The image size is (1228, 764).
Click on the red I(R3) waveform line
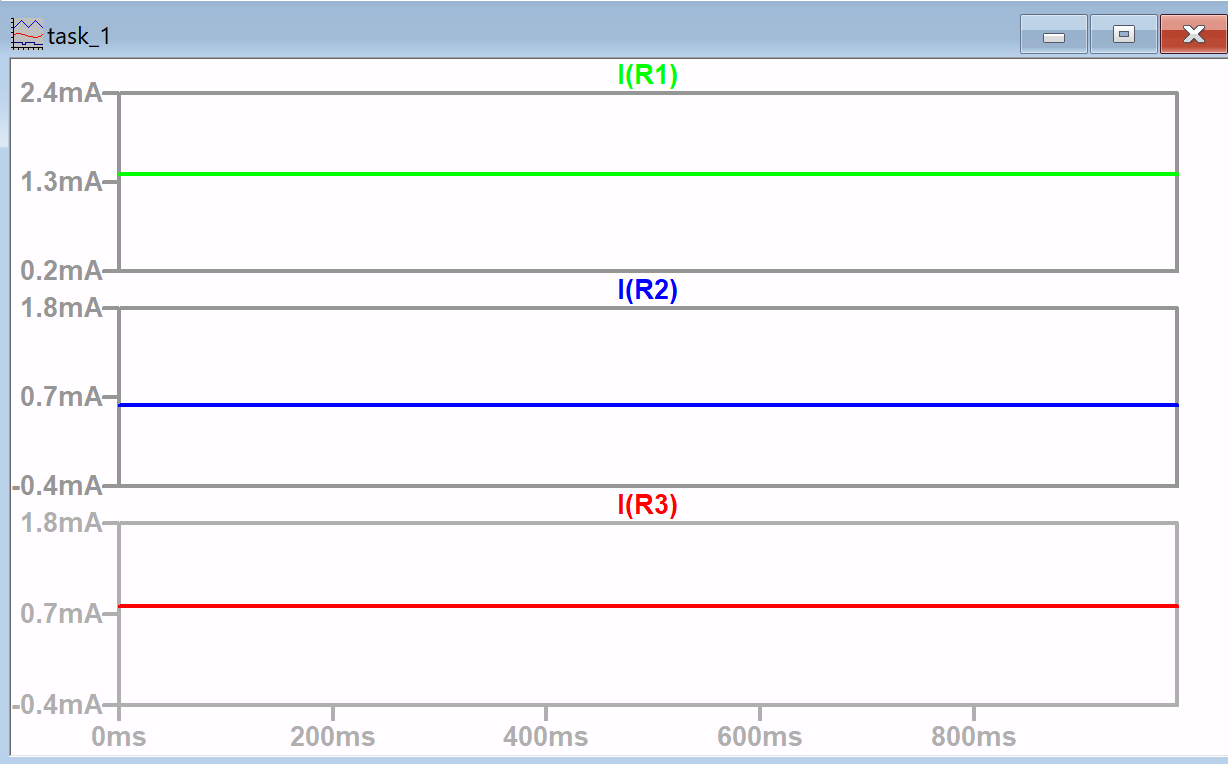648,606
